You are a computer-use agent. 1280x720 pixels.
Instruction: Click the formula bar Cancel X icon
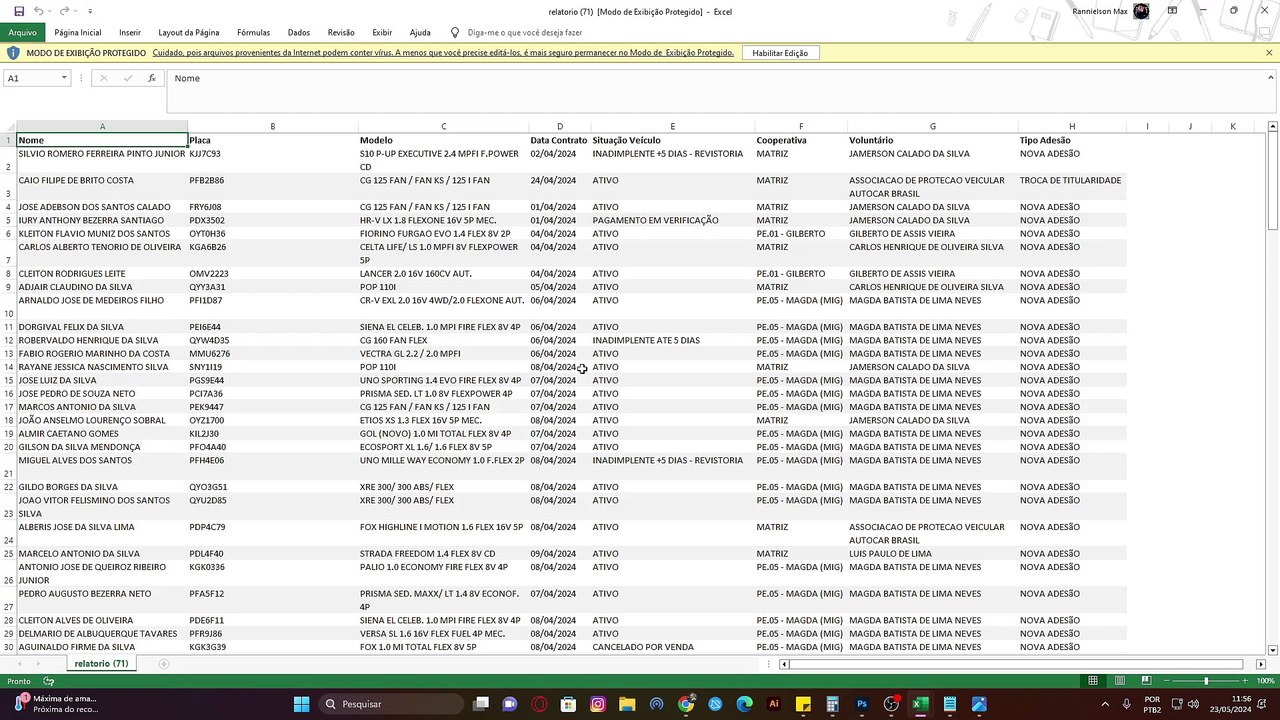tap(103, 78)
